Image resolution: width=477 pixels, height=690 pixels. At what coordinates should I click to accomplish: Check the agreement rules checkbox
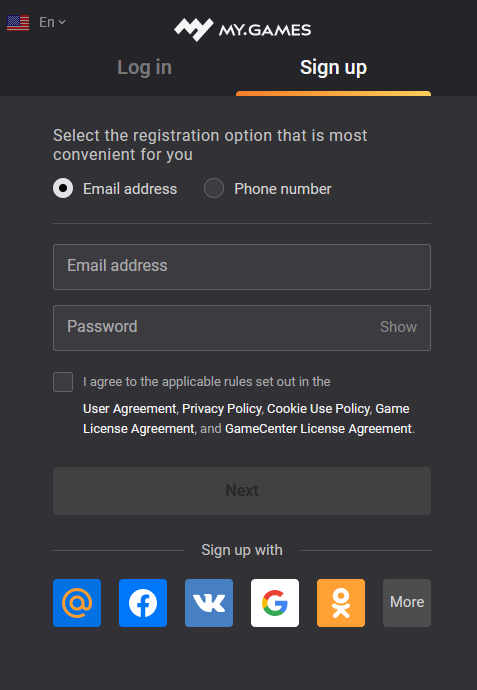point(63,382)
